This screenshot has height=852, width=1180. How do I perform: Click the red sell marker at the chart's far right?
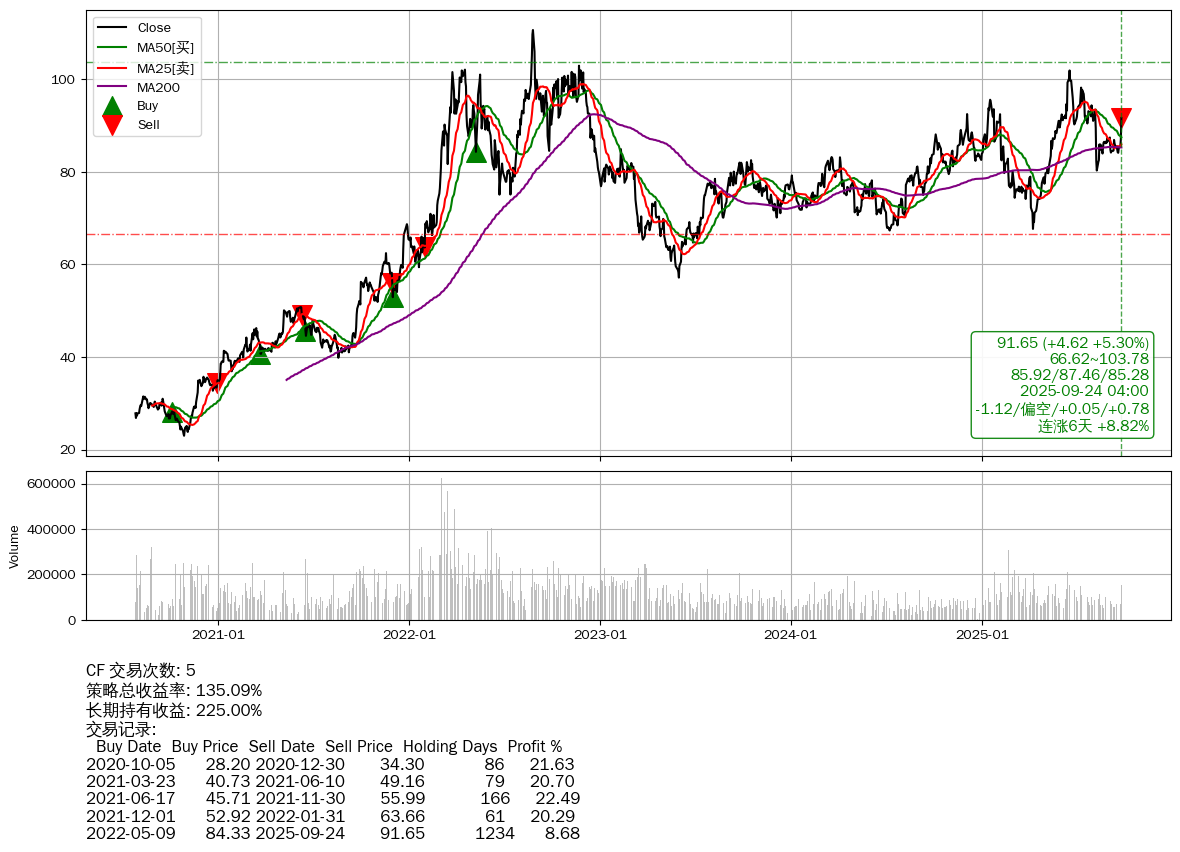click(1121, 117)
